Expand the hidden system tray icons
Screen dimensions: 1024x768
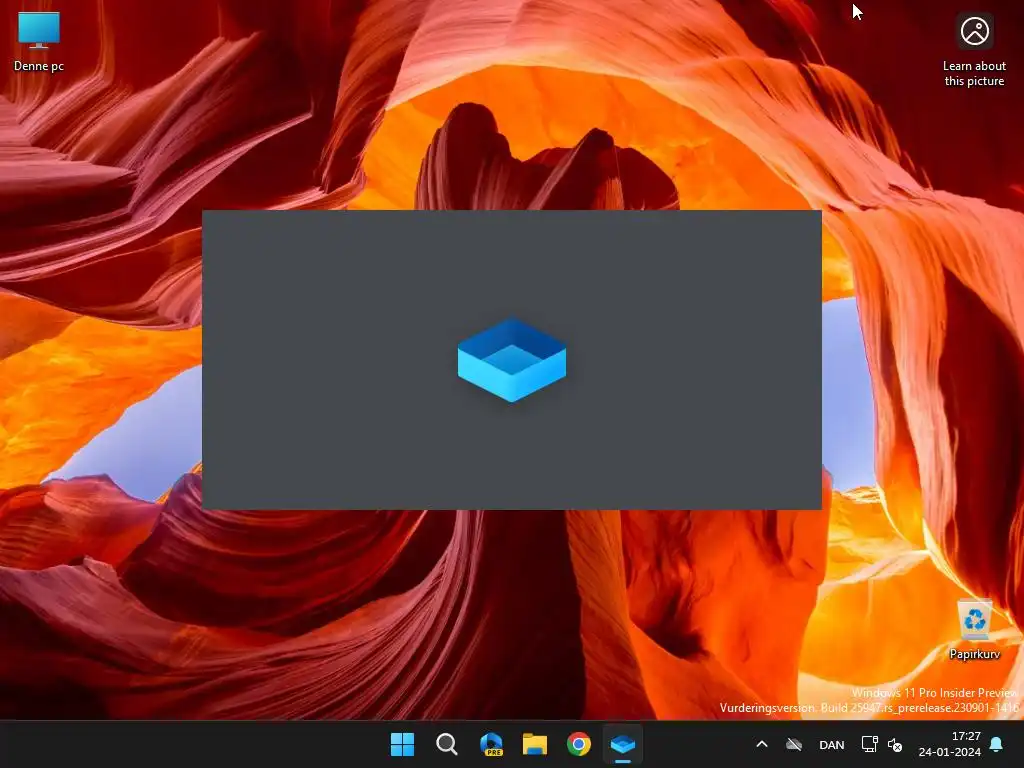click(761, 744)
